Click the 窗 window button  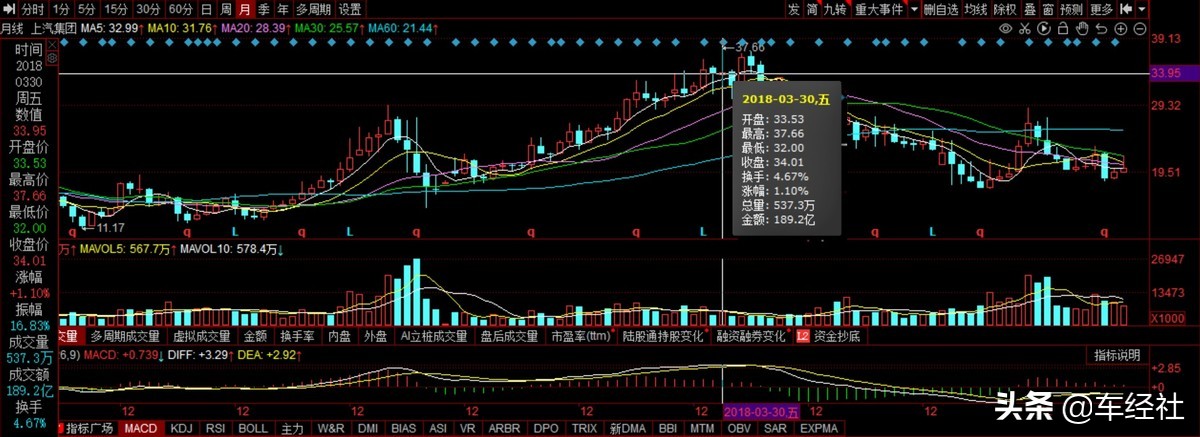[x=1048, y=9]
